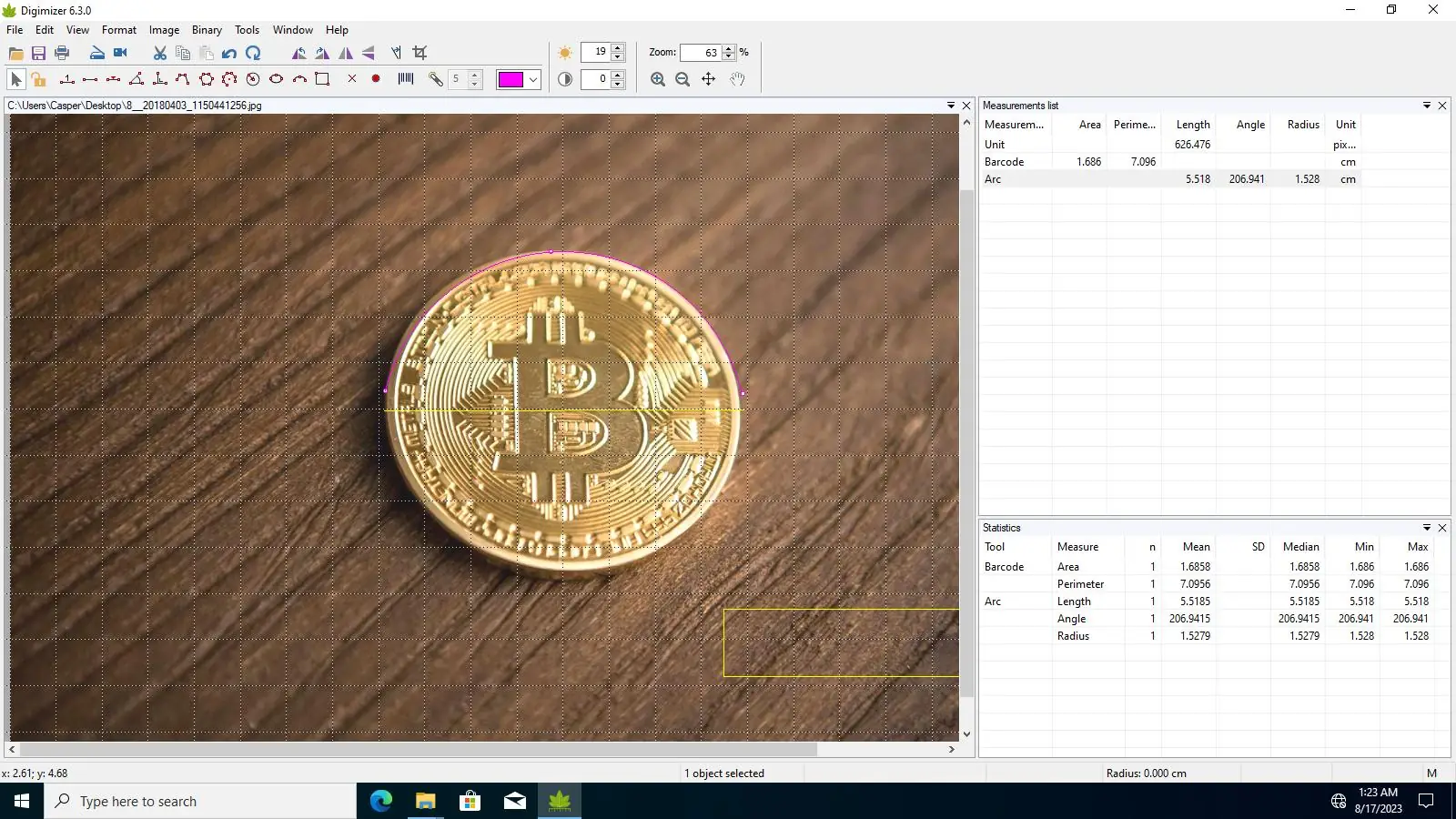This screenshot has height=819, width=1456.
Task: Redo the last undone action
Action: [253, 53]
